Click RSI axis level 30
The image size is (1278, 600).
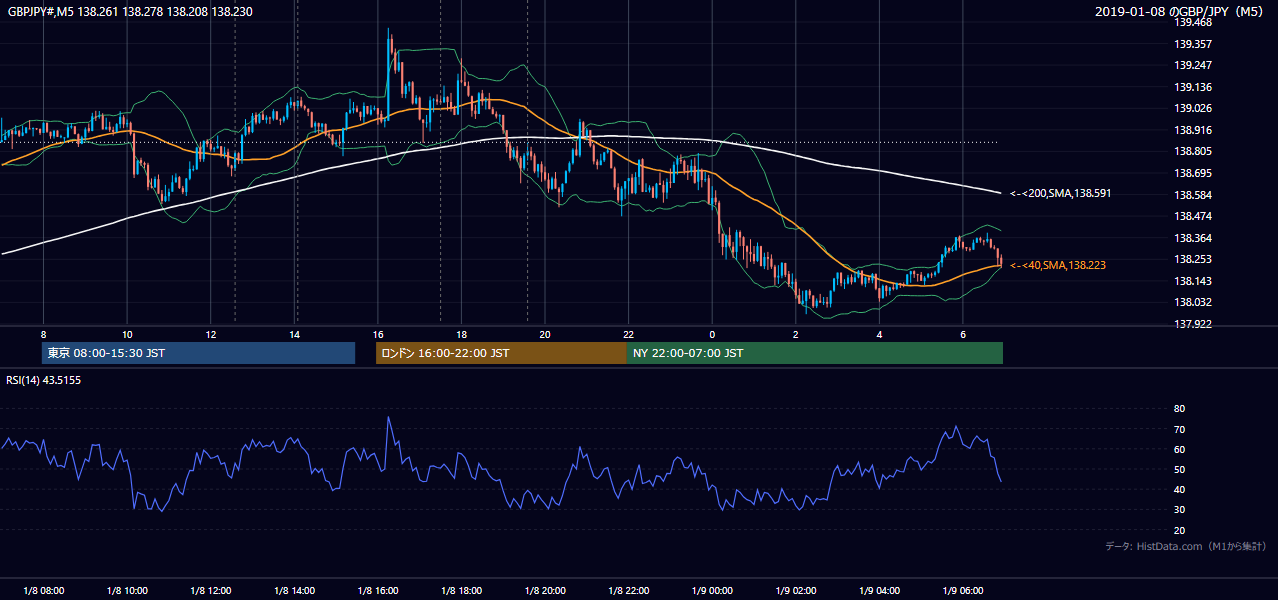pos(1179,509)
